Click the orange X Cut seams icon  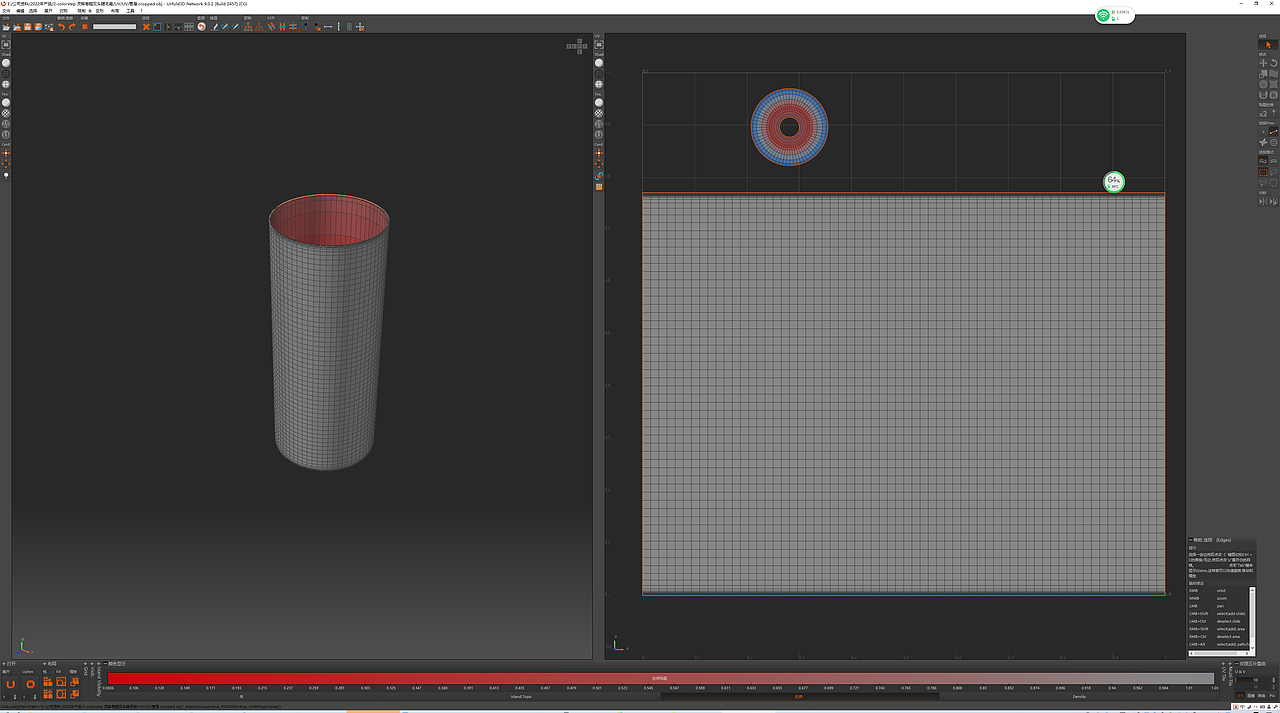(x=146, y=27)
